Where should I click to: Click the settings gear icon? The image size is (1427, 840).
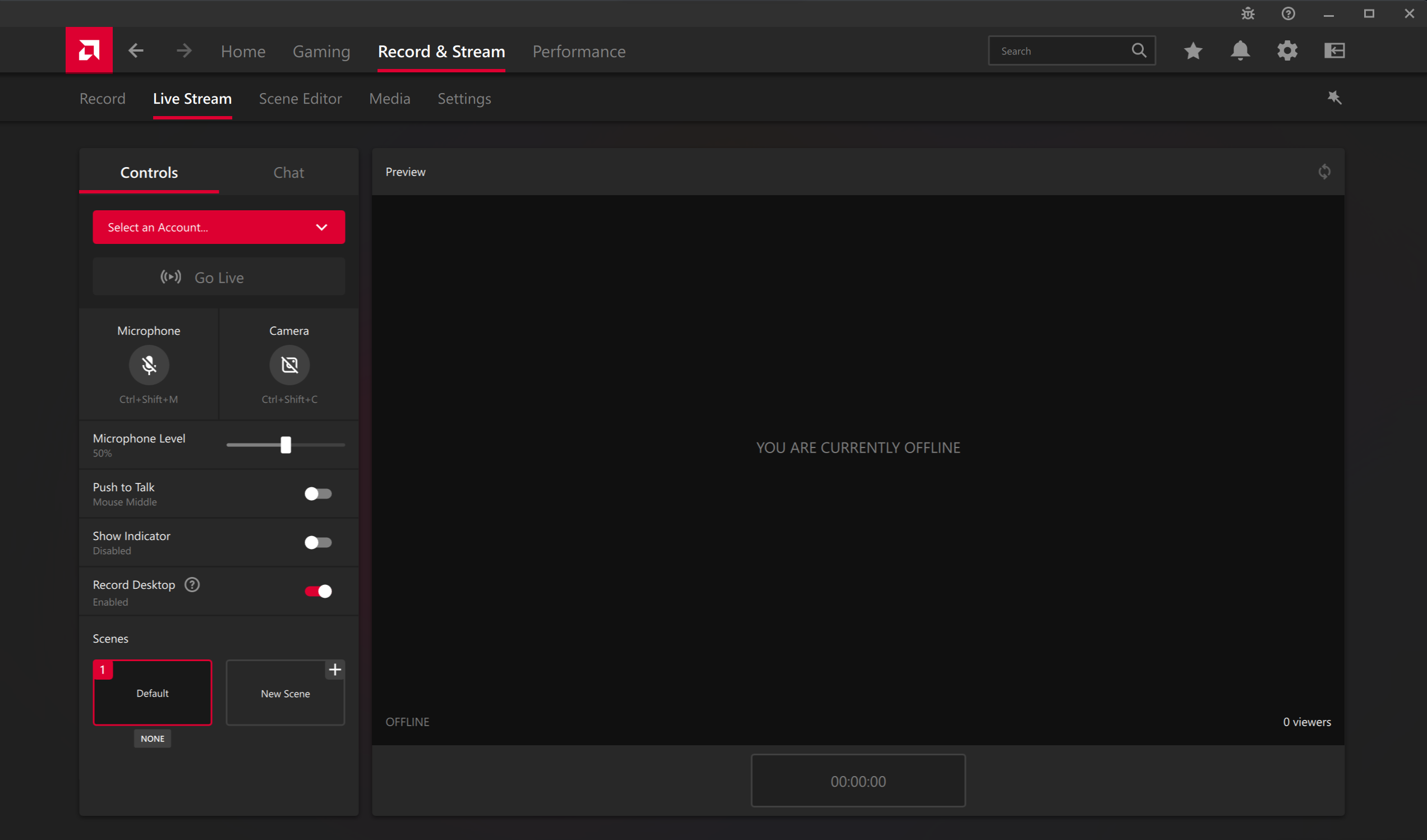pyautogui.click(x=1288, y=51)
